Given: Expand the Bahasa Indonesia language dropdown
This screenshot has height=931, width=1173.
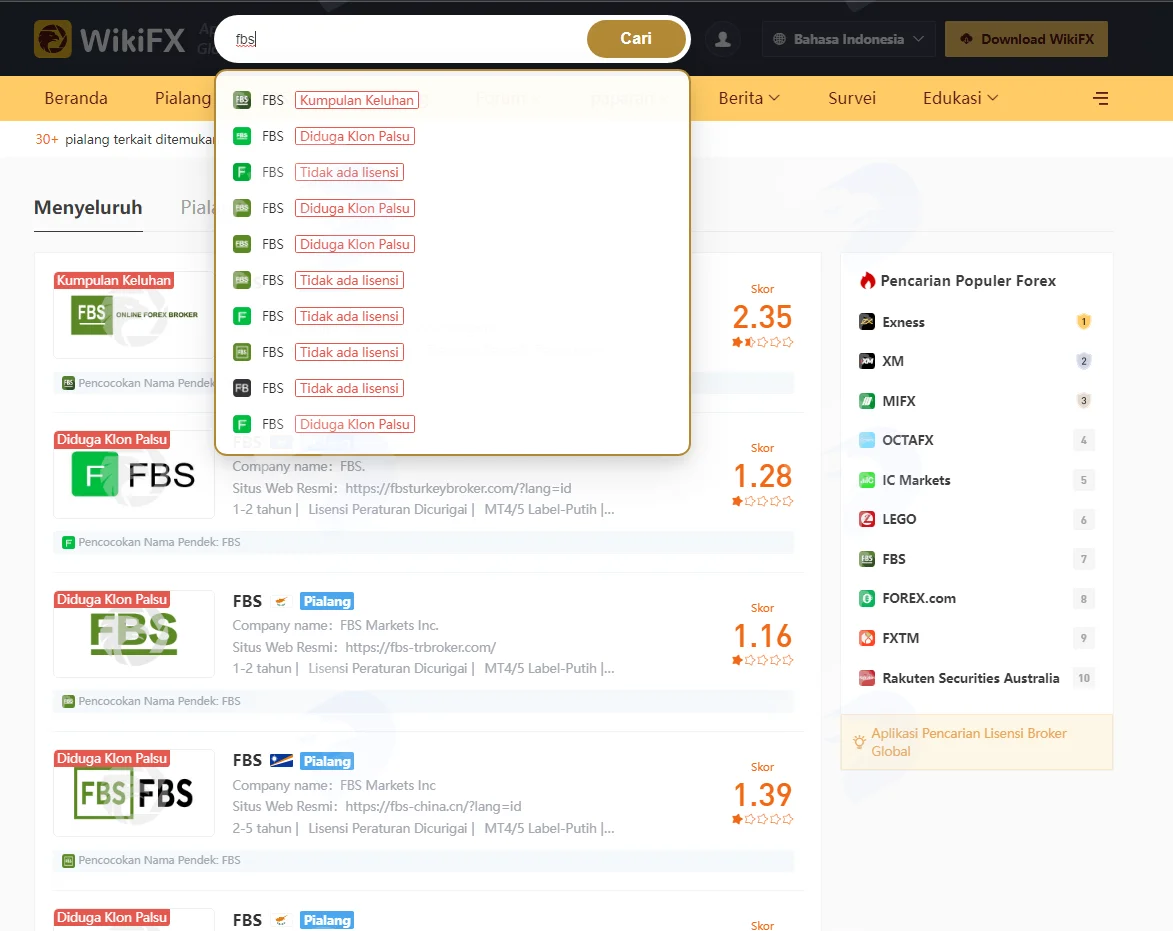Looking at the screenshot, I should 848,39.
